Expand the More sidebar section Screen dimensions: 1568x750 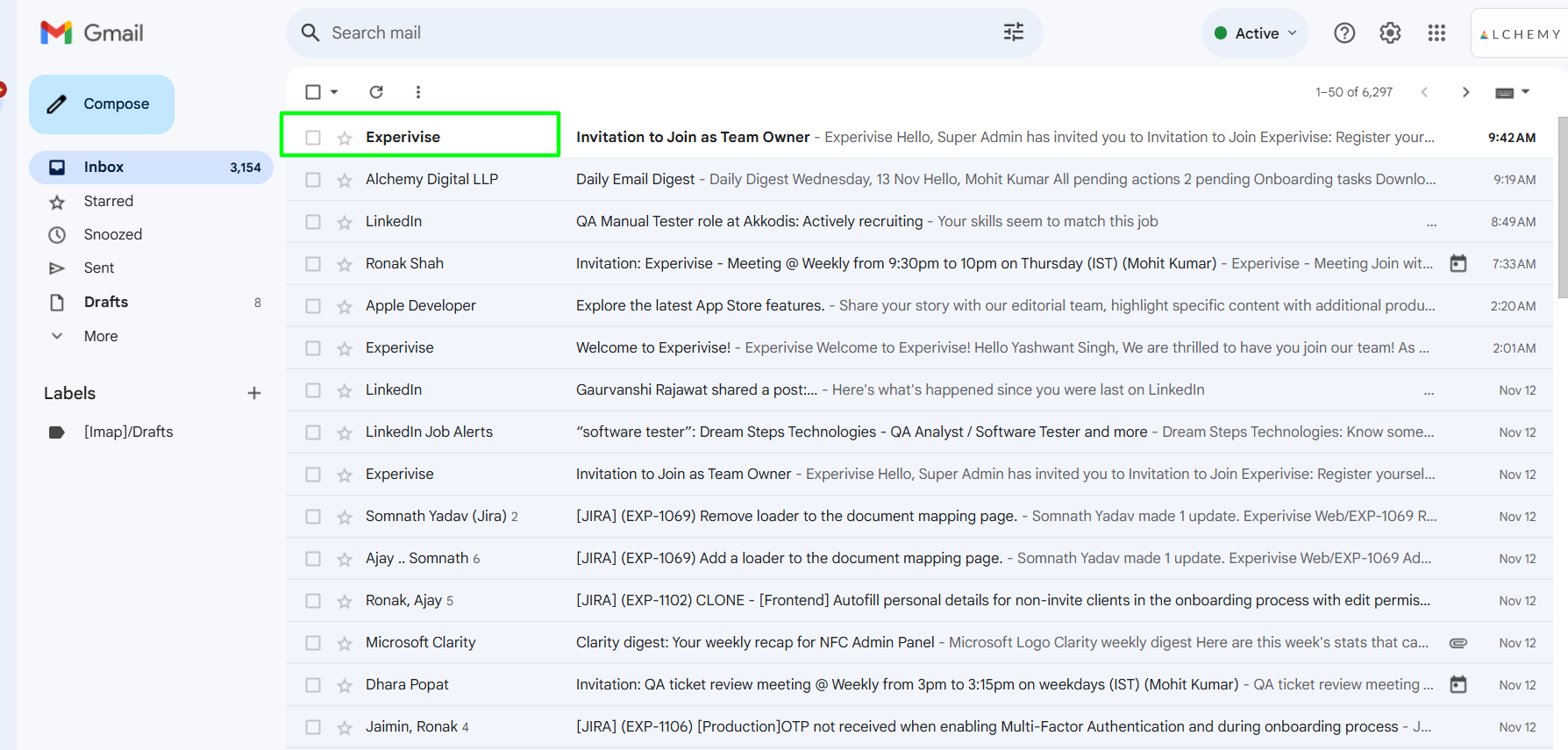click(x=101, y=336)
